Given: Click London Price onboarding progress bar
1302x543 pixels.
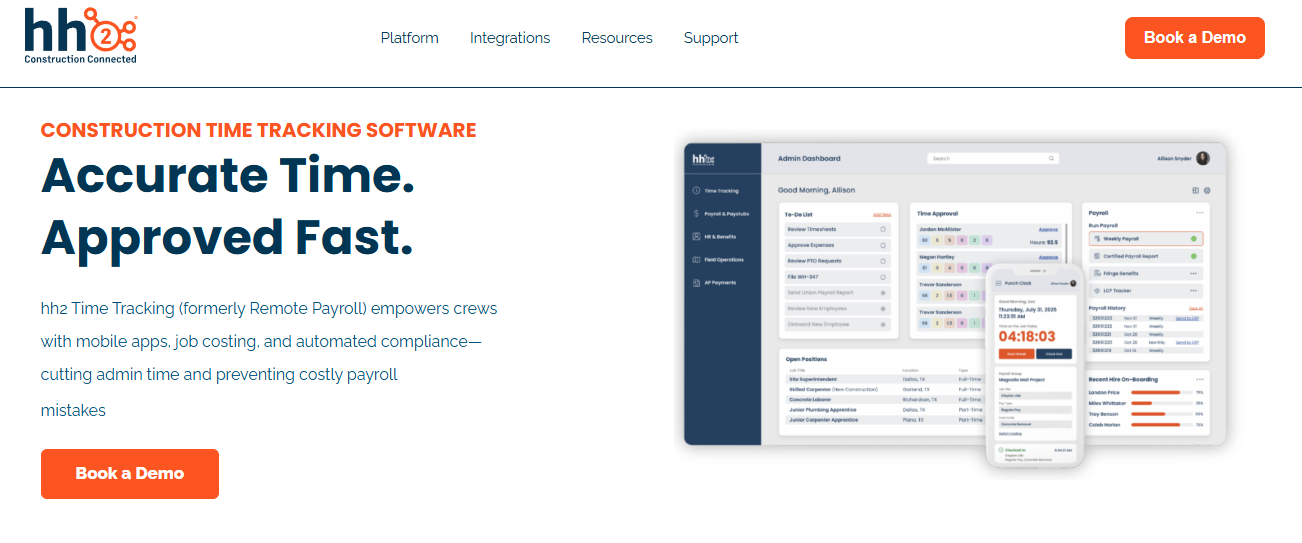Looking at the screenshot, I should 1160,393.
